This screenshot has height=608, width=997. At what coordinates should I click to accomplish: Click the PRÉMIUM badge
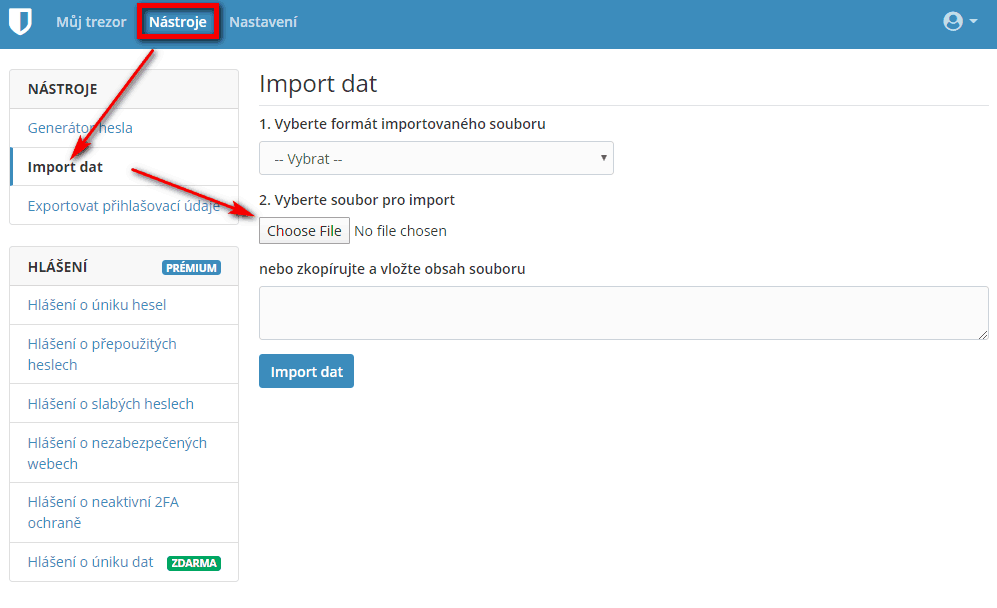point(191,268)
